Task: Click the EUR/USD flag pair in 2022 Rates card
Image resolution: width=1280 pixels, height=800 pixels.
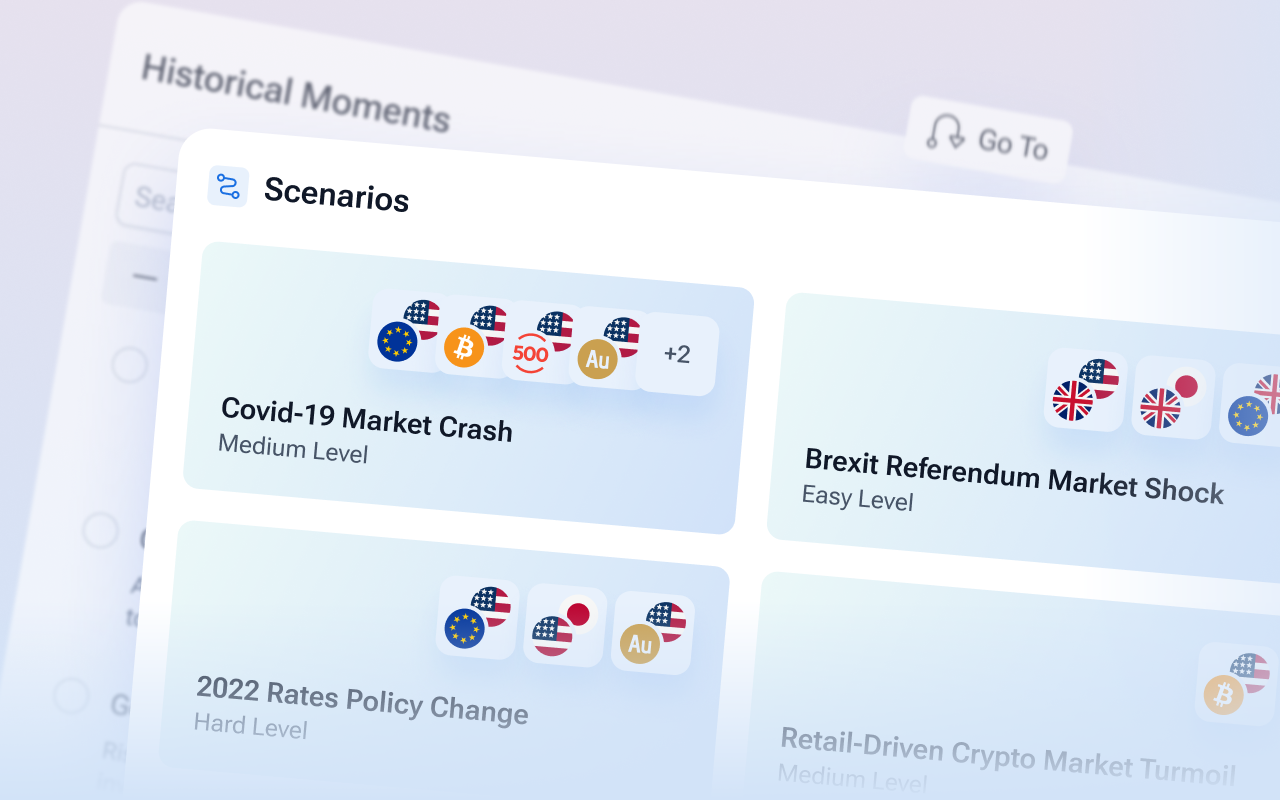Action: 476,617
